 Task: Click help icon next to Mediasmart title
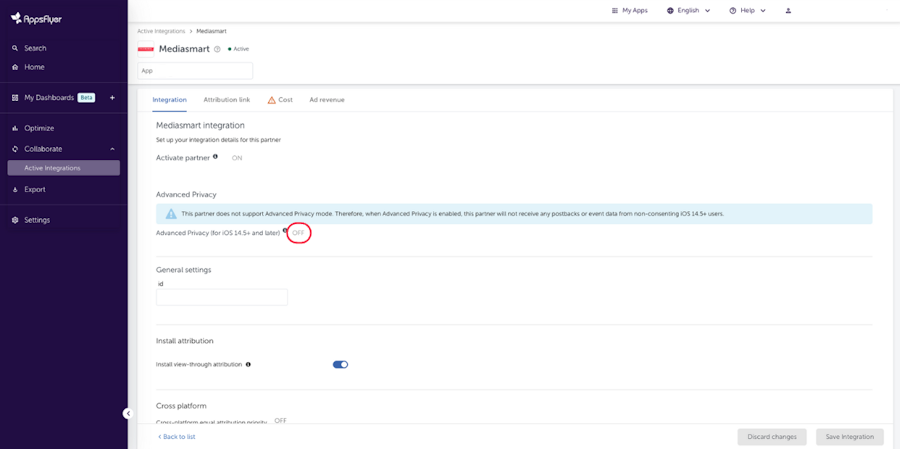coord(217,49)
